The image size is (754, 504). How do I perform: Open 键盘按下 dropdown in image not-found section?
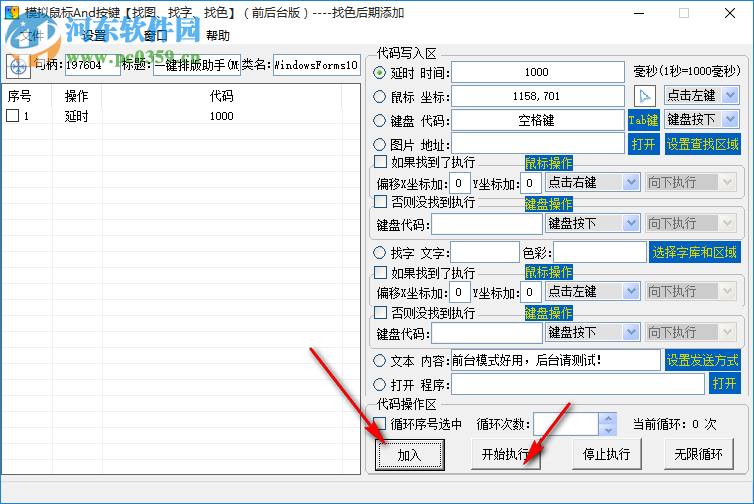[592, 223]
